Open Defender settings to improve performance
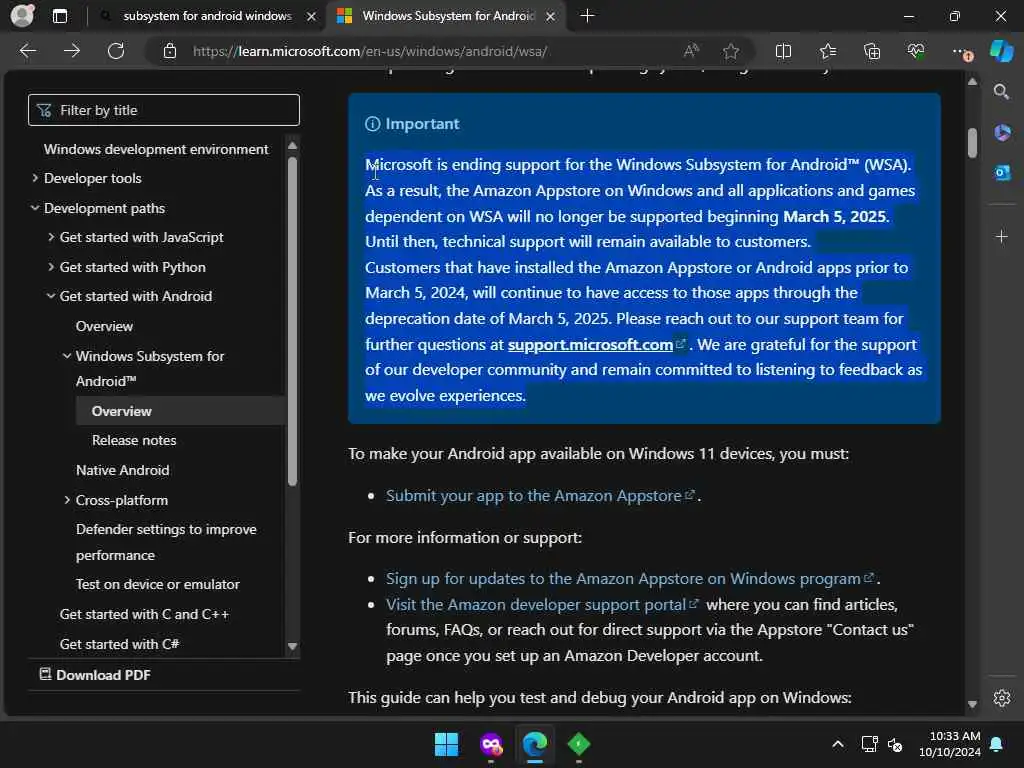Viewport: 1024px width, 768px height. click(x=166, y=542)
